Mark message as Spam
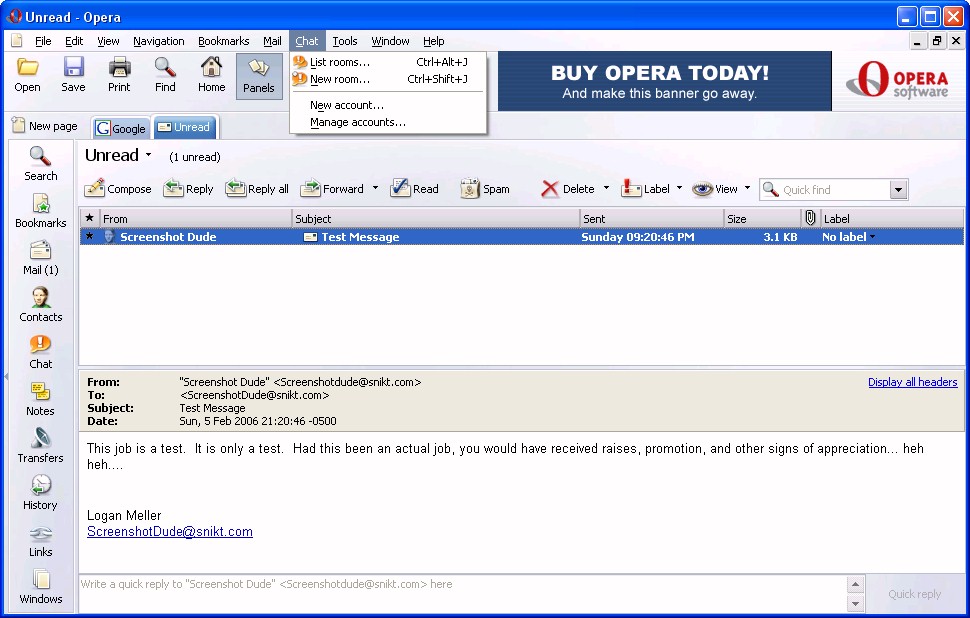 pyautogui.click(x=485, y=189)
